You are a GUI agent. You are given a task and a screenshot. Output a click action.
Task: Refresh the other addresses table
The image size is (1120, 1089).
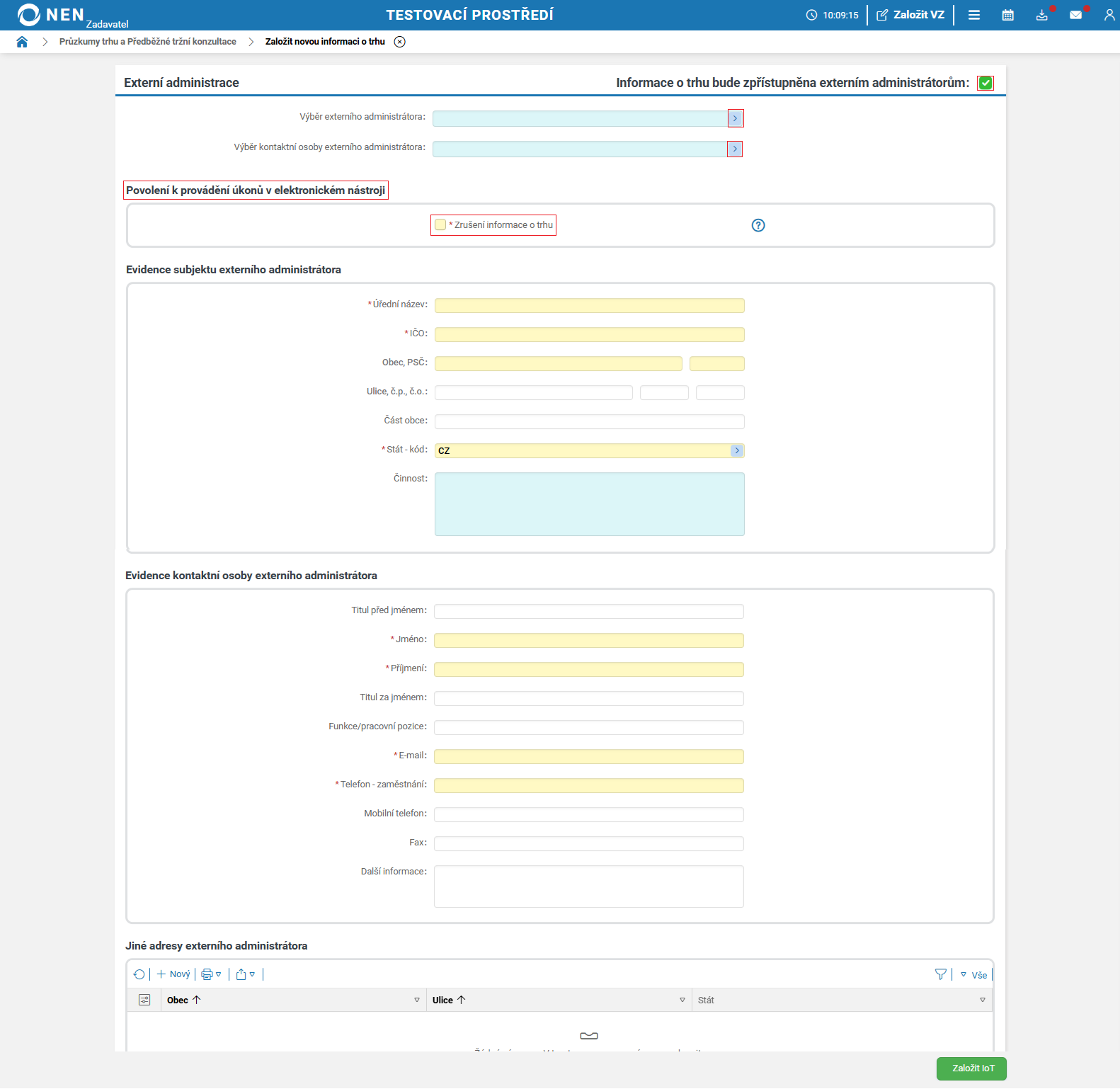click(x=139, y=974)
